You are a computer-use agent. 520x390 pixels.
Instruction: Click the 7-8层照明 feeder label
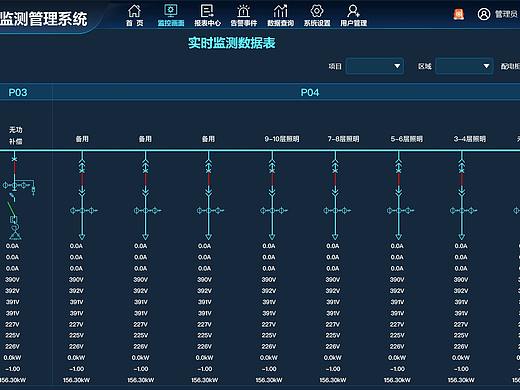coord(343,139)
